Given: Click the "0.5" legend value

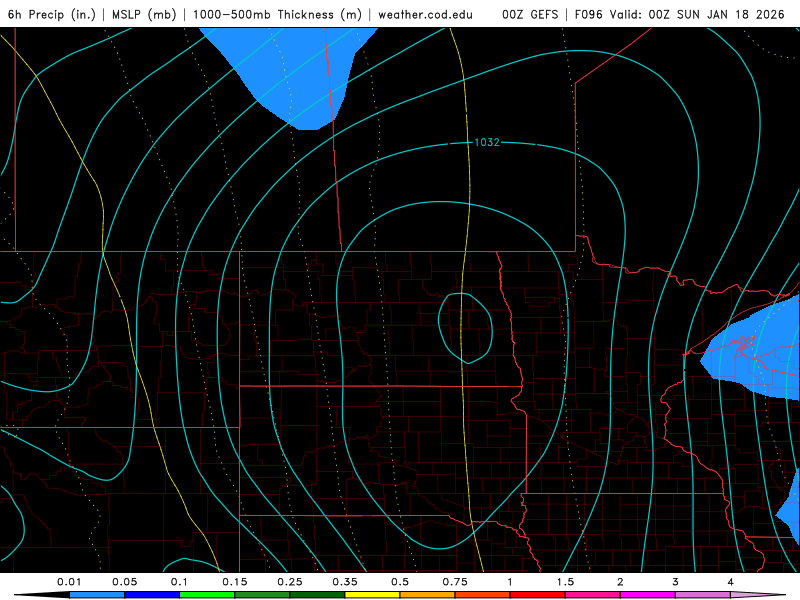Looking at the screenshot, I should [400, 582].
